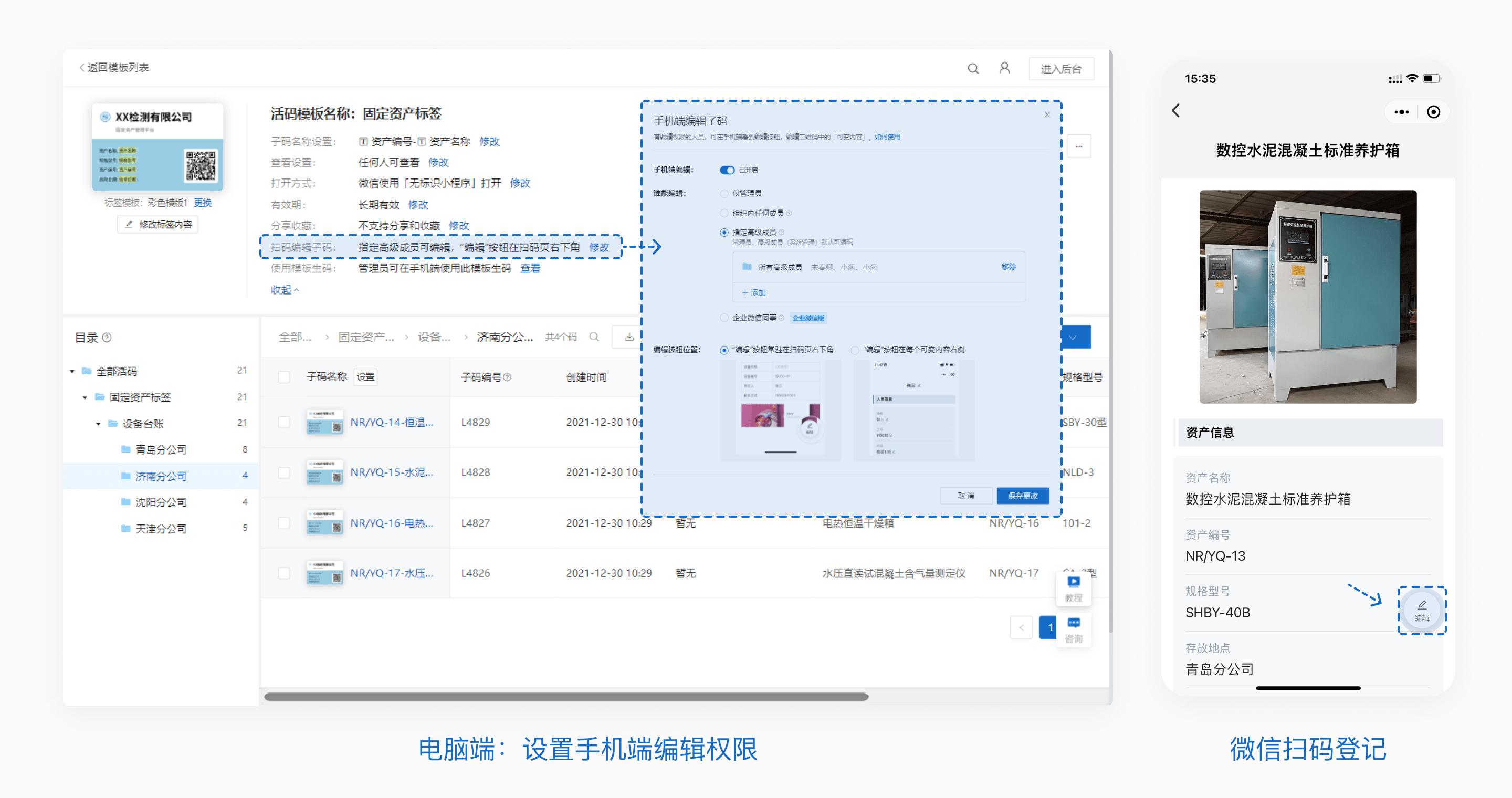
Task: Collapse the 固定资产标签 tree node
Action: [x=84, y=397]
